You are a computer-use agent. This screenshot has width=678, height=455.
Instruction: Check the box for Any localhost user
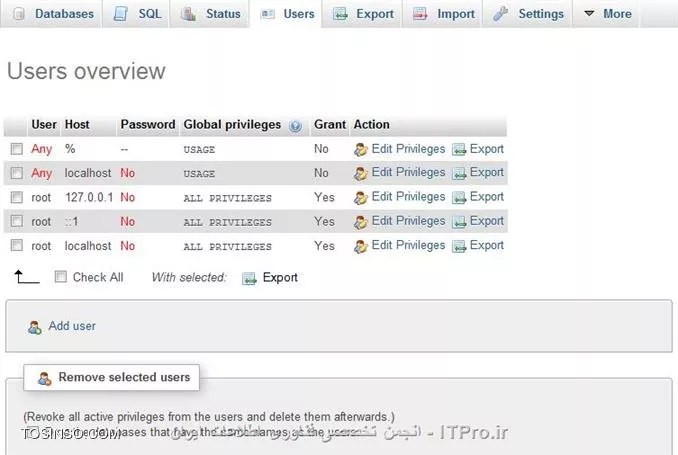[16, 173]
